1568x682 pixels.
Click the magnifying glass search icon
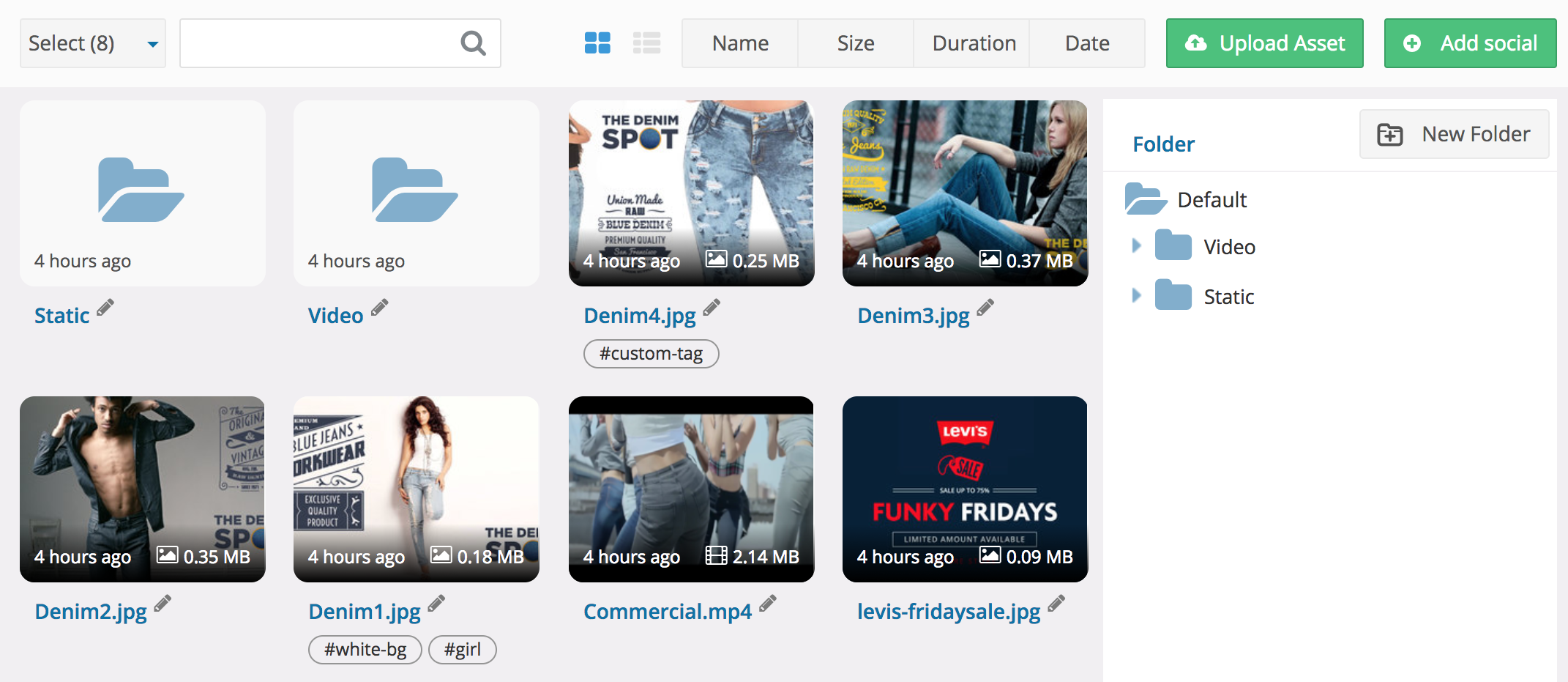pos(474,43)
